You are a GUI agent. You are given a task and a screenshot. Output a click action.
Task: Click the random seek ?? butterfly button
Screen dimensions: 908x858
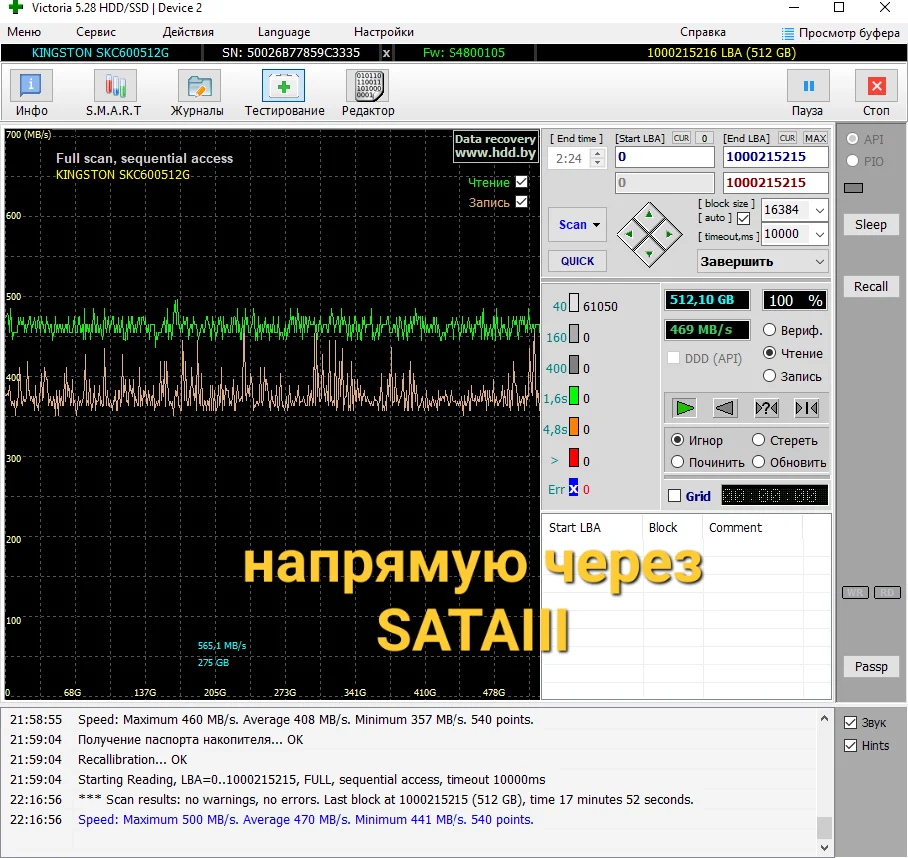(767, 408)
